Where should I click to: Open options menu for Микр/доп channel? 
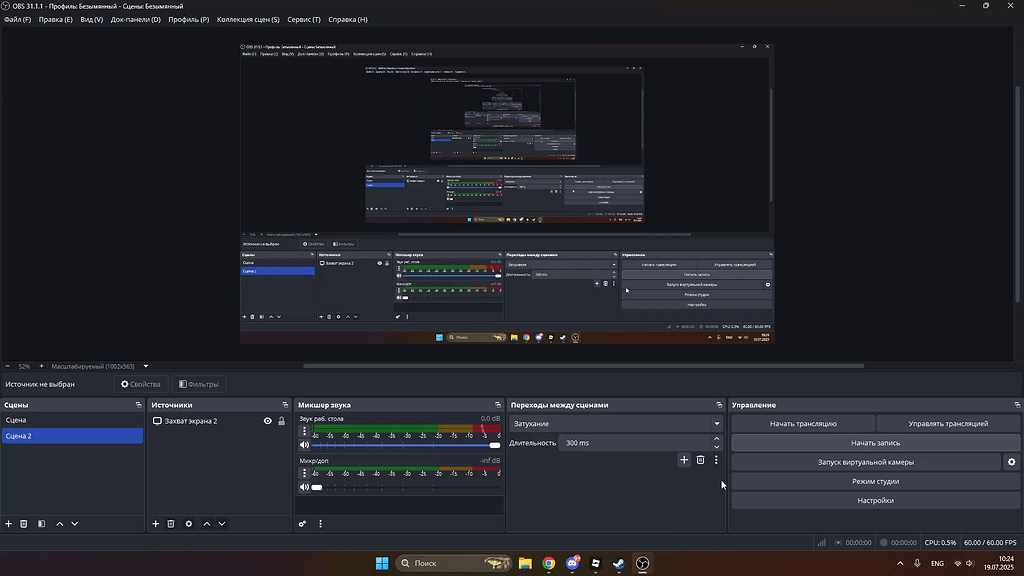pos(304,474)
